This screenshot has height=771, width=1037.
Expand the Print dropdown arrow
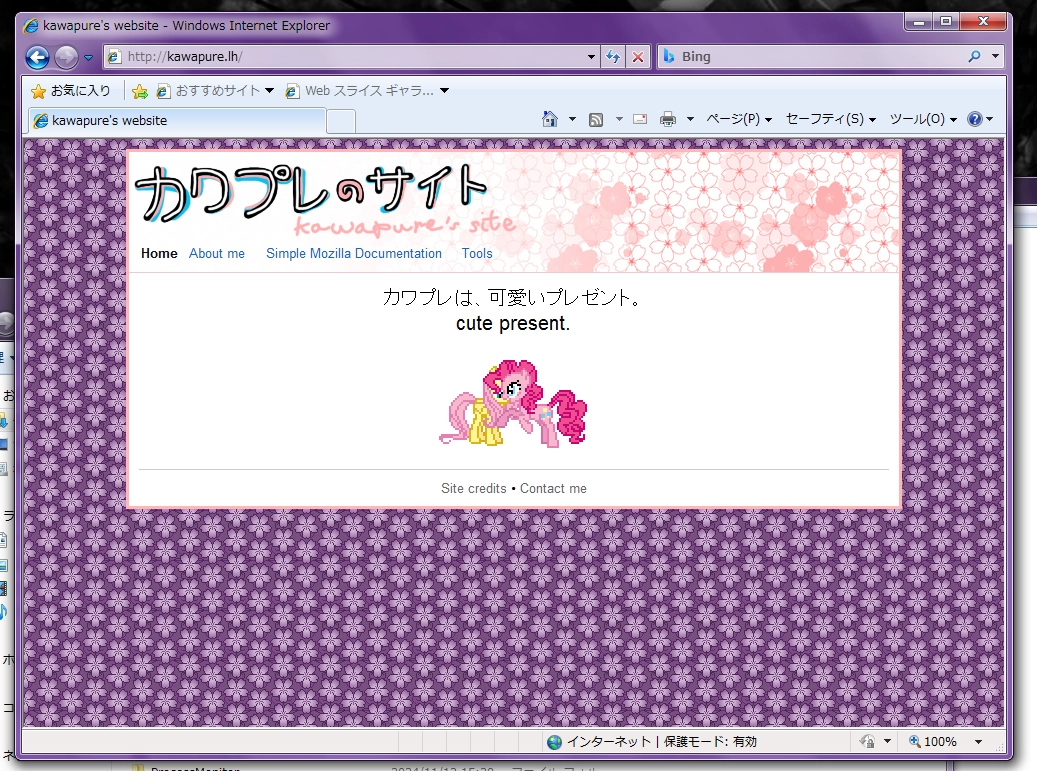[690, 119]
